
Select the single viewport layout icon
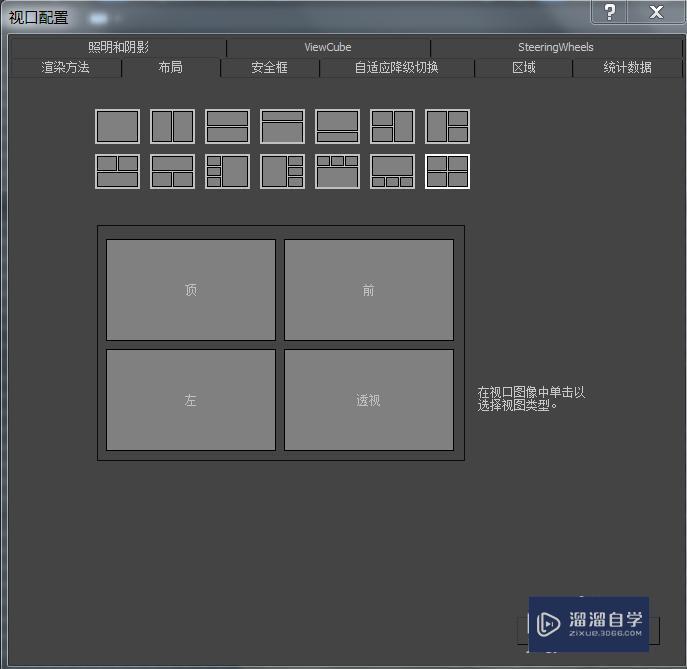click(x=117, y=127)
